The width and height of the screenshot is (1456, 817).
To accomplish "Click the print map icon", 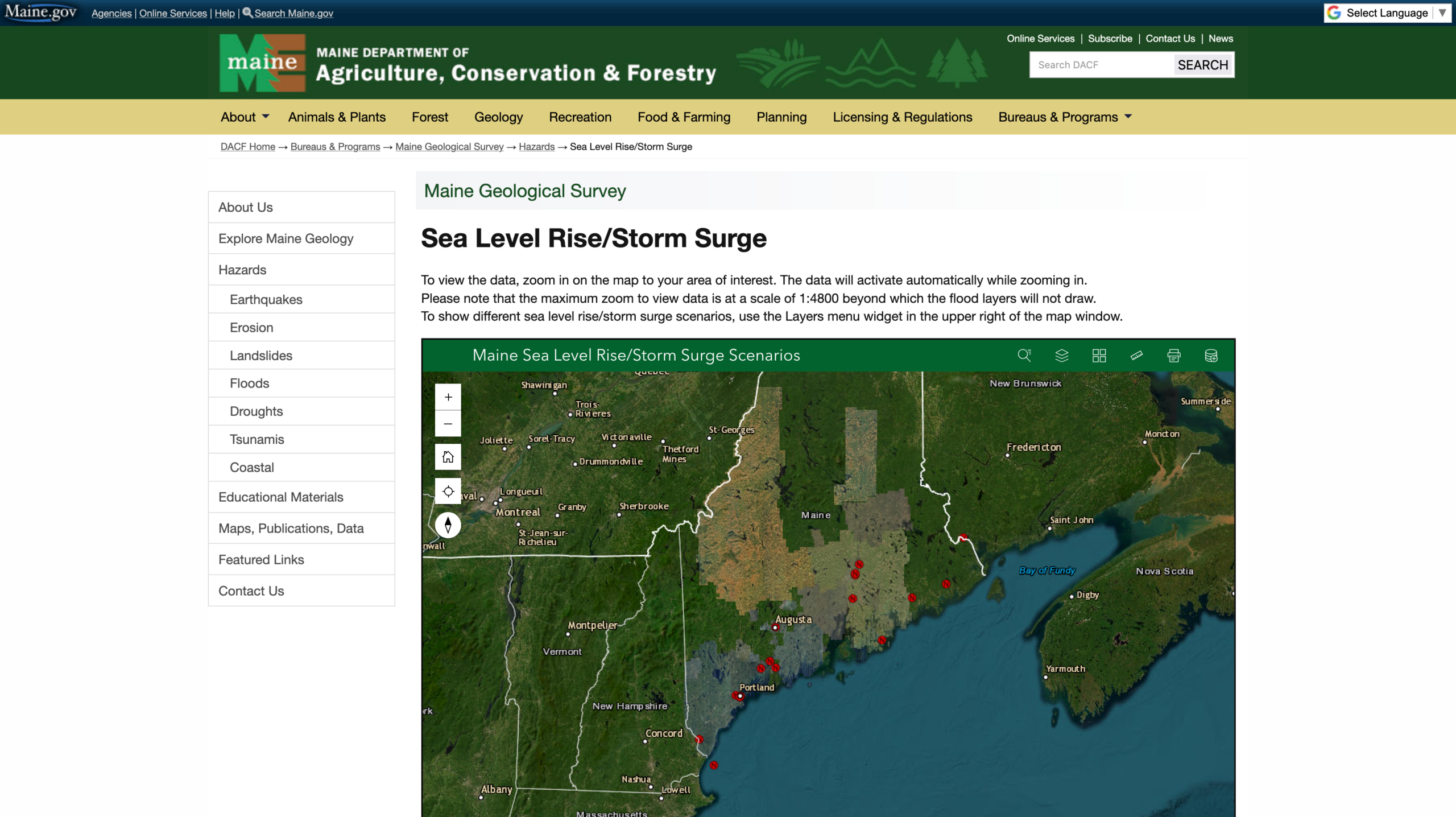I will click(x=1174, y=356).
